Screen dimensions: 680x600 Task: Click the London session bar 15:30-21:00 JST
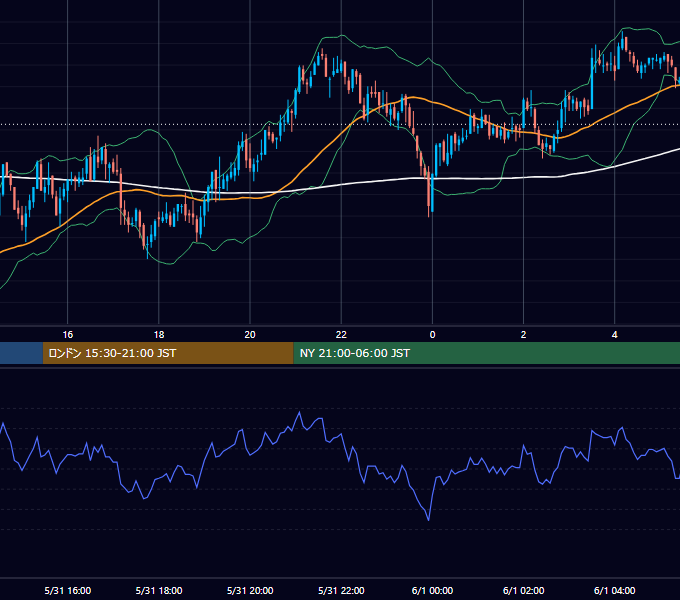pos(168,353)
